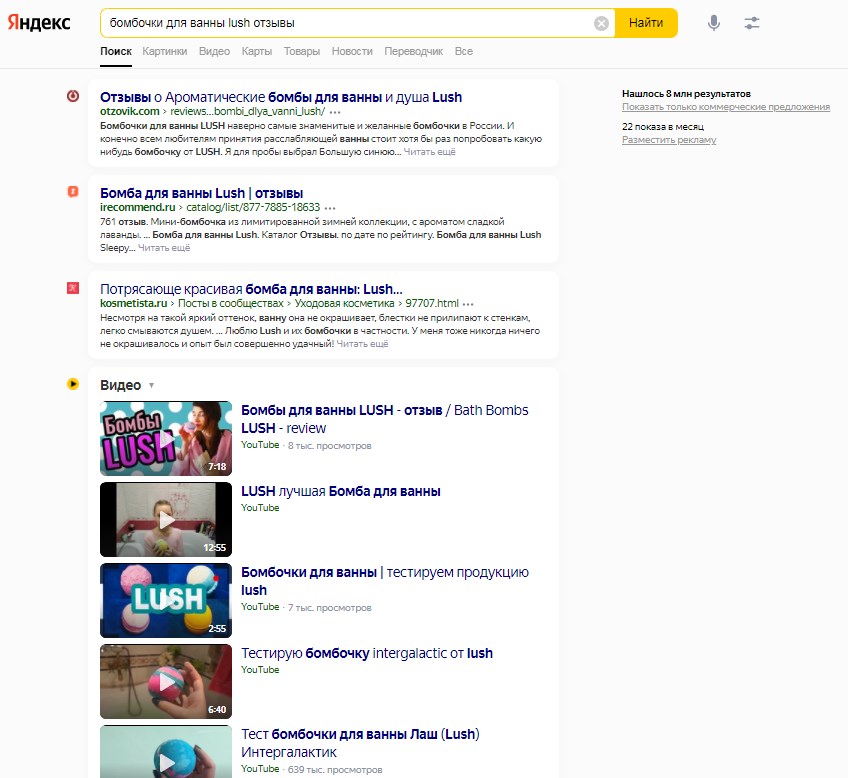Viewport: 848px width, 778px height.
Task: Click the 'Разместить рекламу' link
Action: click(669, 140)
